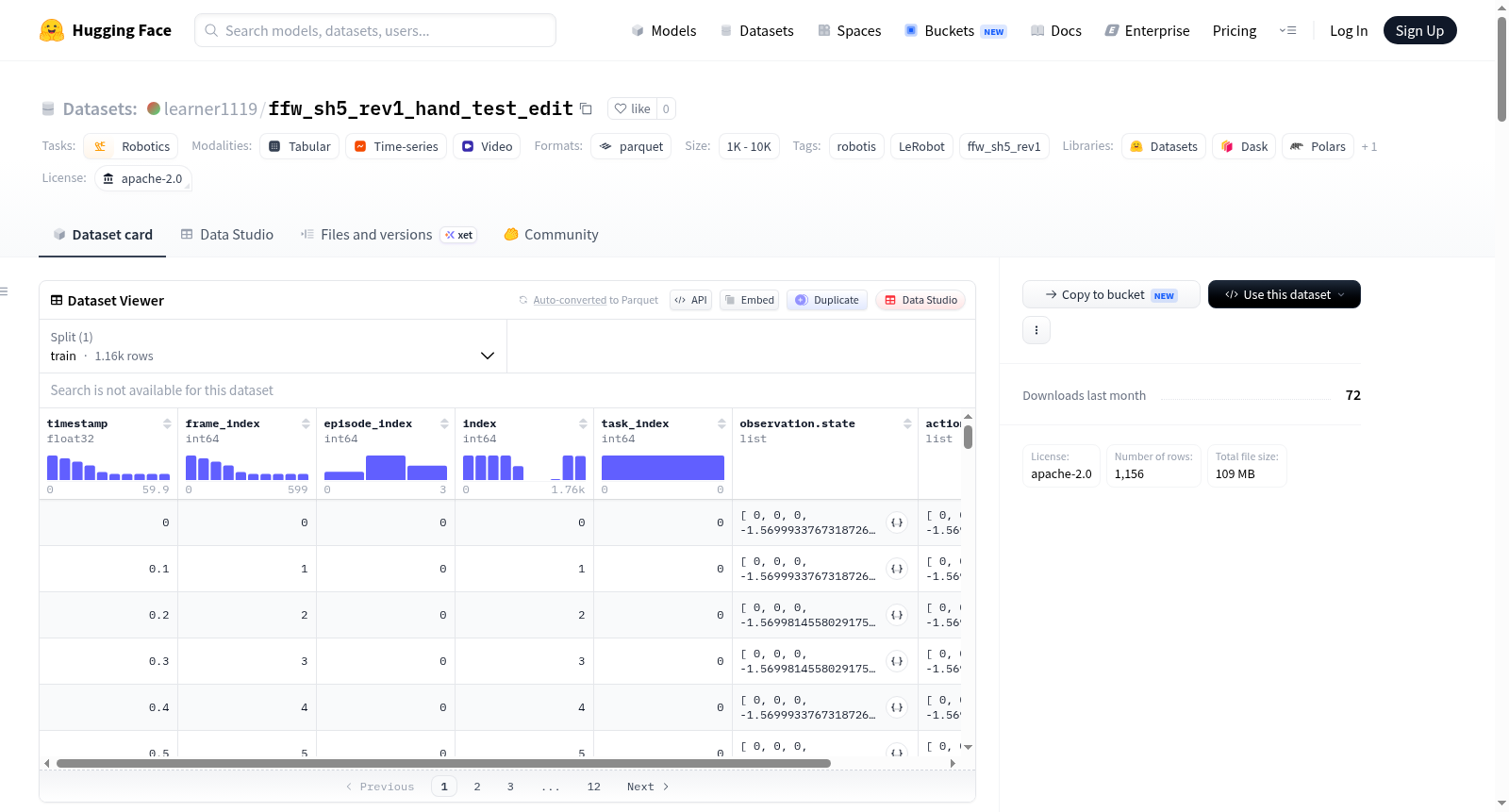1509x812 pixels.
Task: Click the learner1119 user avatar
Action: [154, 108]
